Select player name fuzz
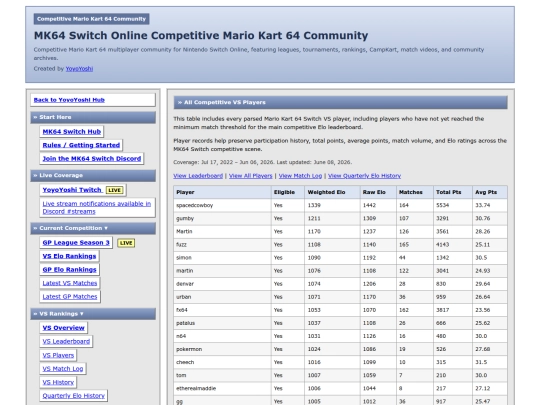This screenshot has width=540, height=405. tap(181, 245)
